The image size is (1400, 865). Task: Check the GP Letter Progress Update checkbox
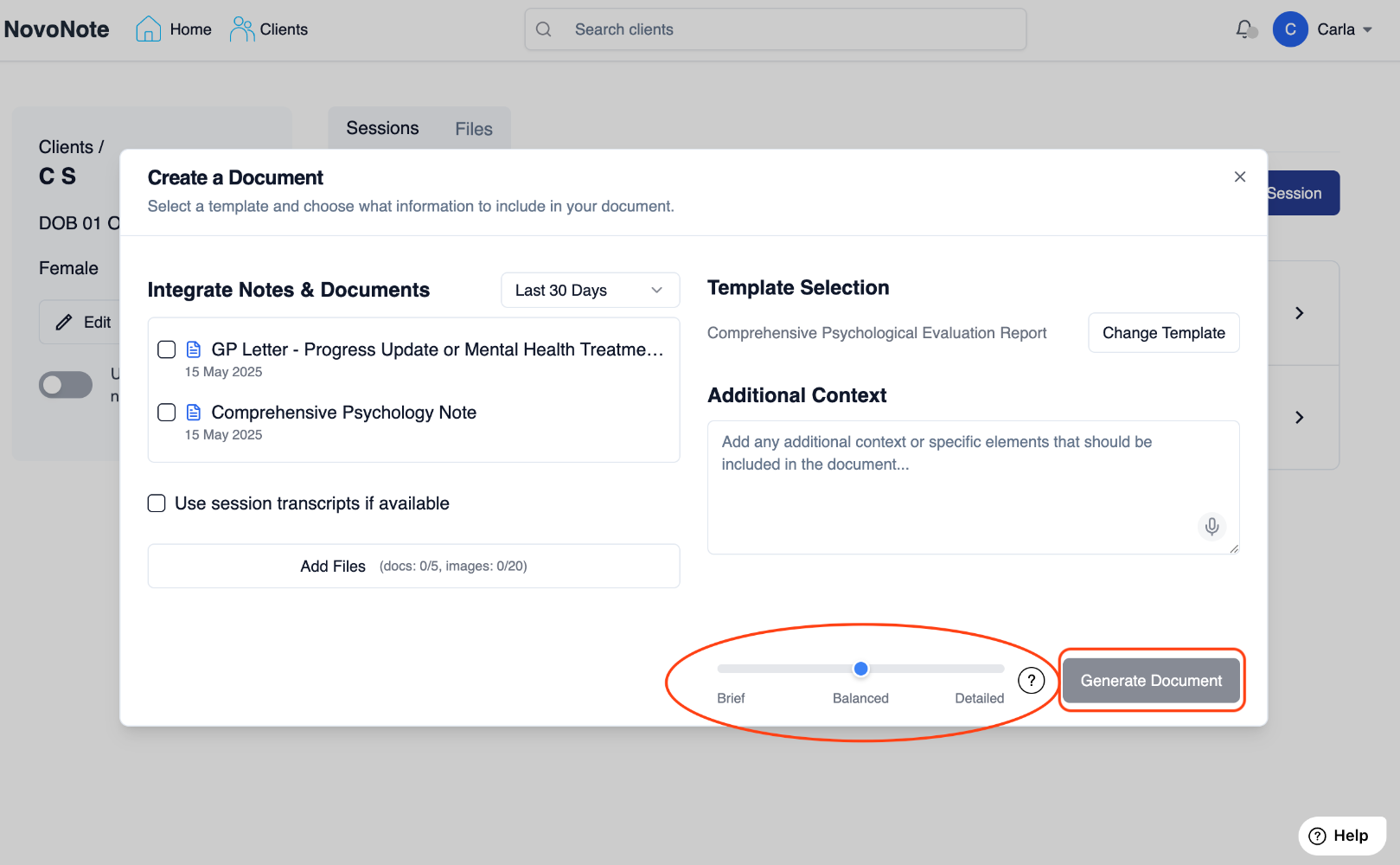click(x=167, y=349)
